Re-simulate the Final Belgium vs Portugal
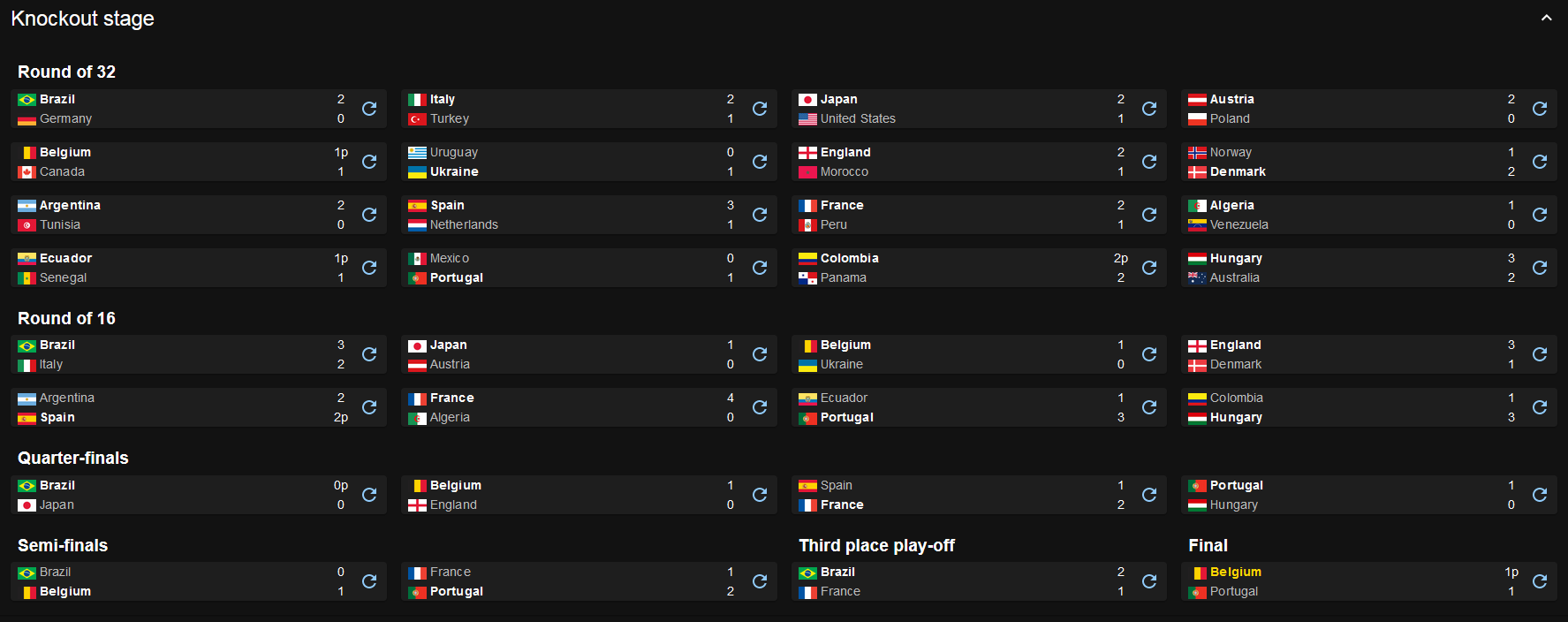This screenshot has height=622, width=1568. (1540, 581)
